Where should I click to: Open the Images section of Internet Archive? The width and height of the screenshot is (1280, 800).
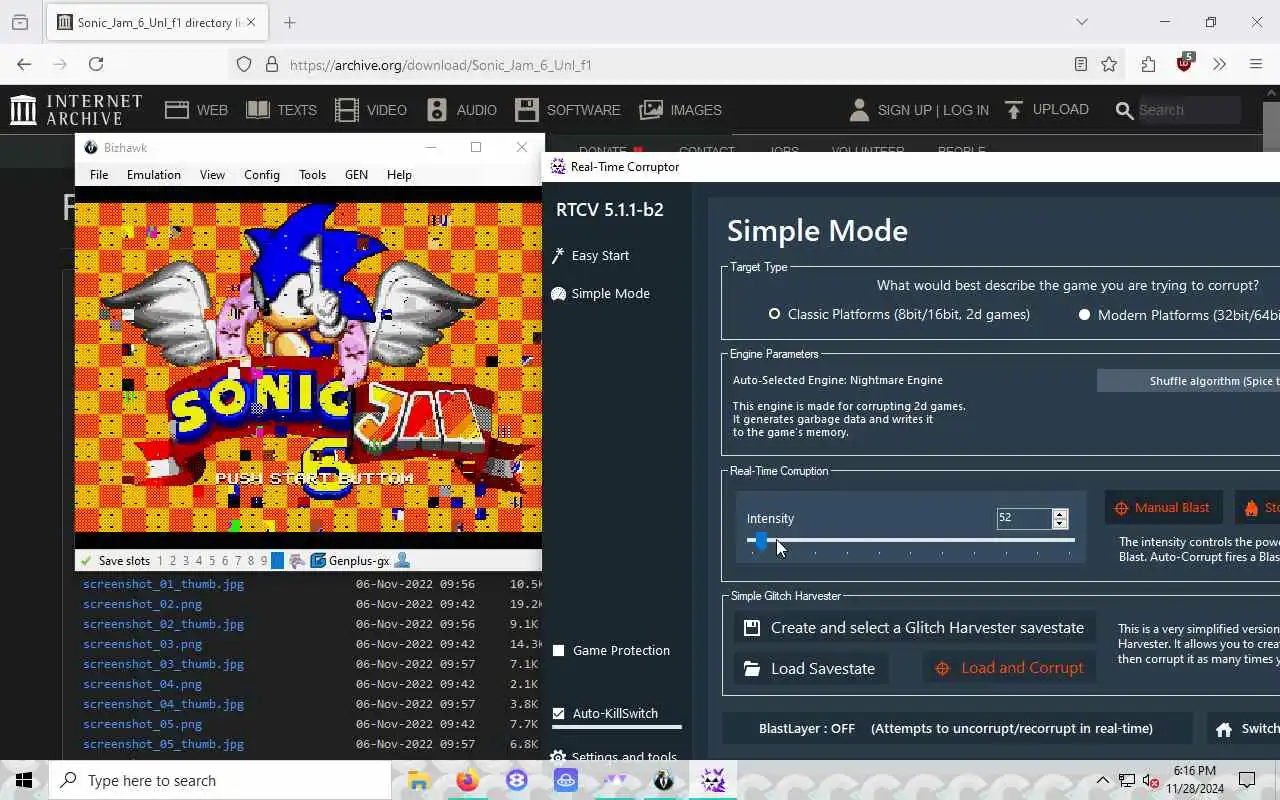pyautogui.click(x=681, y=110)
